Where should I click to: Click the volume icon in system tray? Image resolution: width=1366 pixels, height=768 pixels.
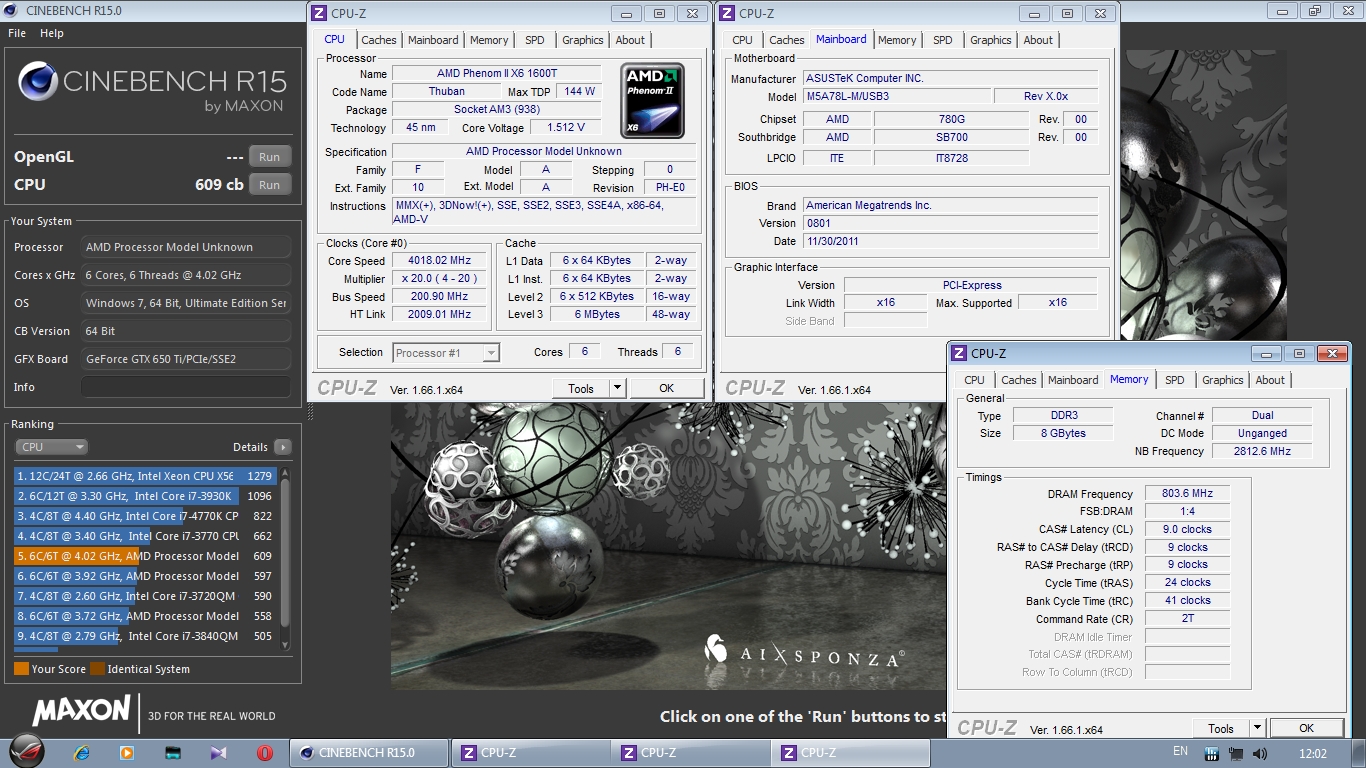1260,754
